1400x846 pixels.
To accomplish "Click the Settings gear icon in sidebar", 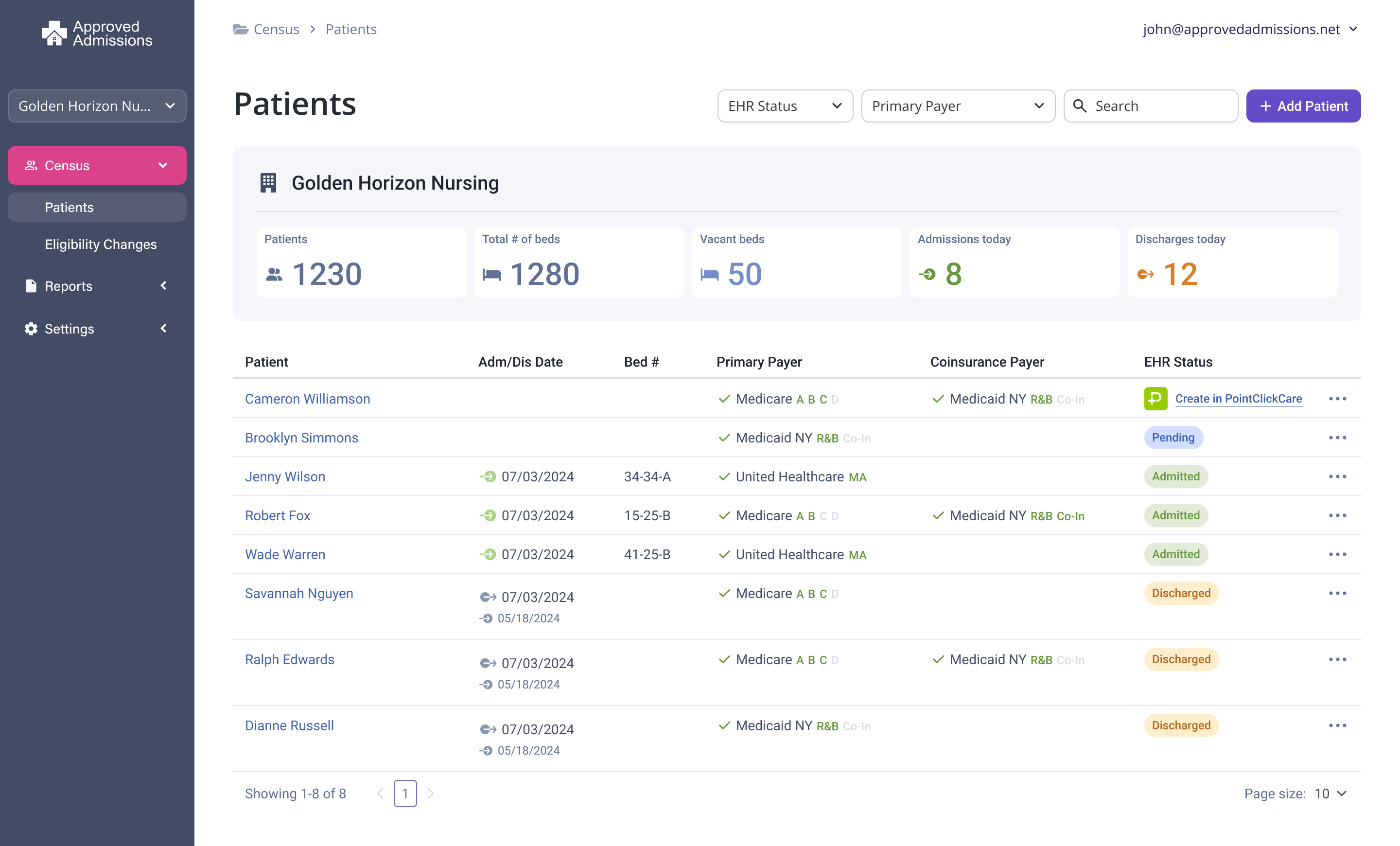I will coord(31,328).
